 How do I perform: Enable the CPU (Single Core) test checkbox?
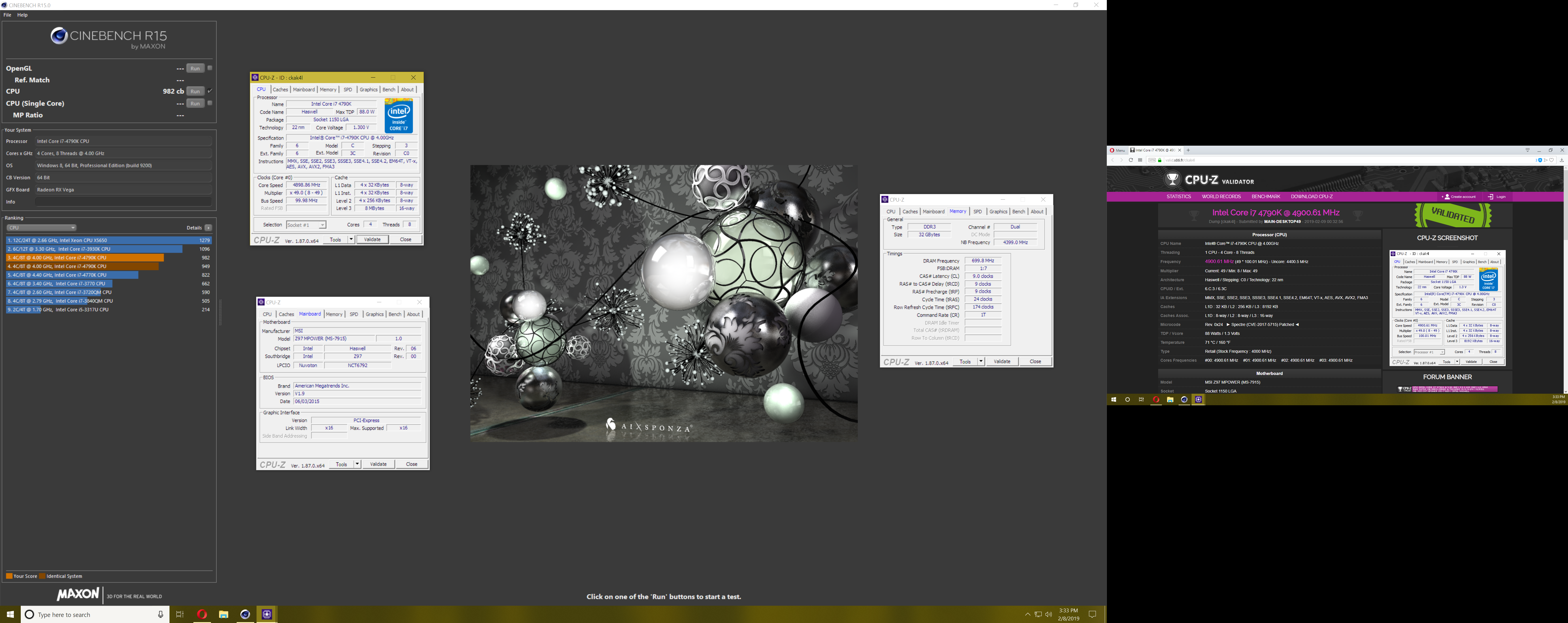coord(210,103)
